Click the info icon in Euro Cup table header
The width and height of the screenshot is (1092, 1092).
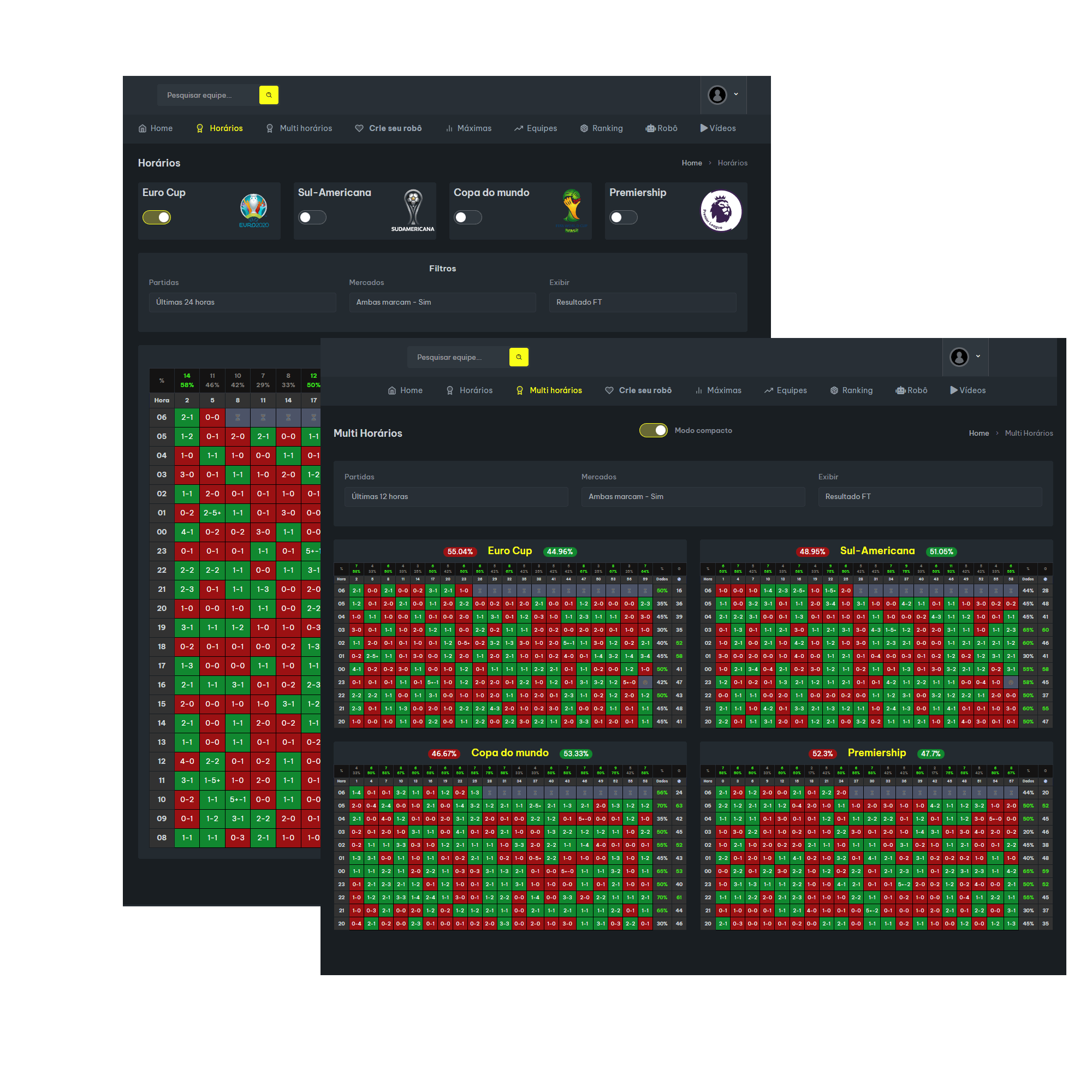(679, 579)
